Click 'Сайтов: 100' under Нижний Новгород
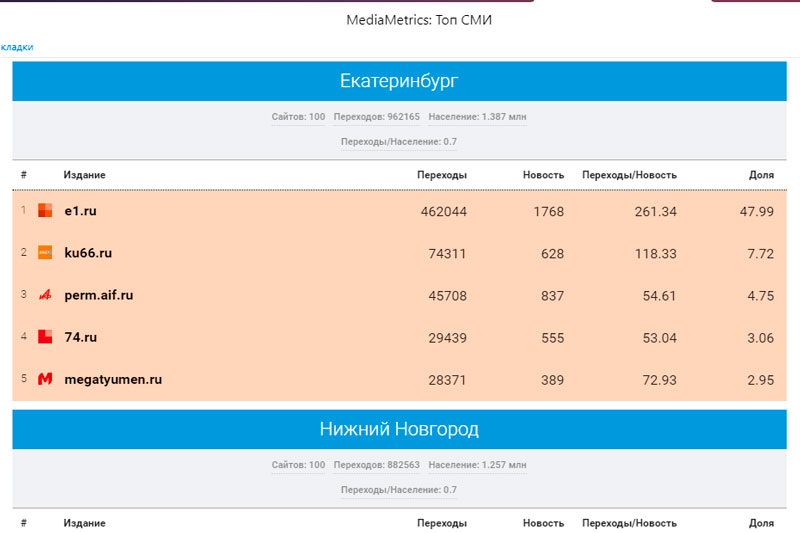Viewport: 800px width, 533px height. 298,465
